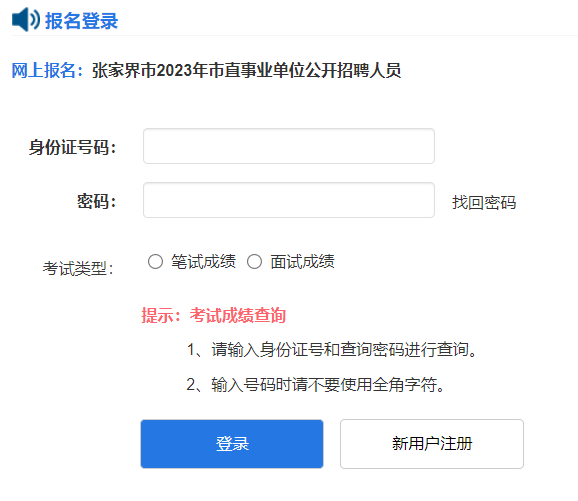Image resolution: width=578 pixels, height=501 pixels.
Task: Click hint line about 身份证号和查询密码
Action: point(332,349)
